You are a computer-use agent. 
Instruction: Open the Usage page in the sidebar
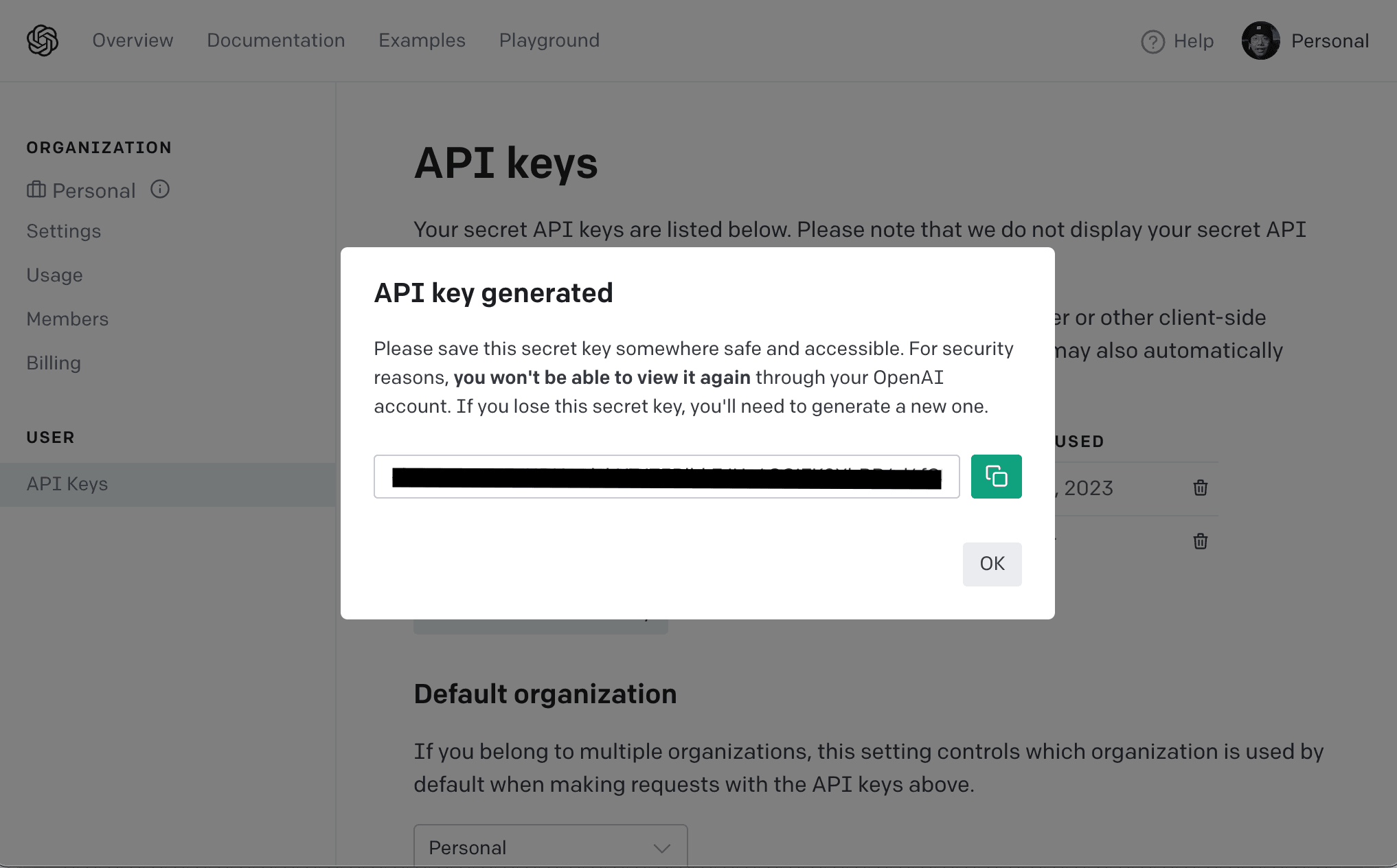(x=54, y=275)
